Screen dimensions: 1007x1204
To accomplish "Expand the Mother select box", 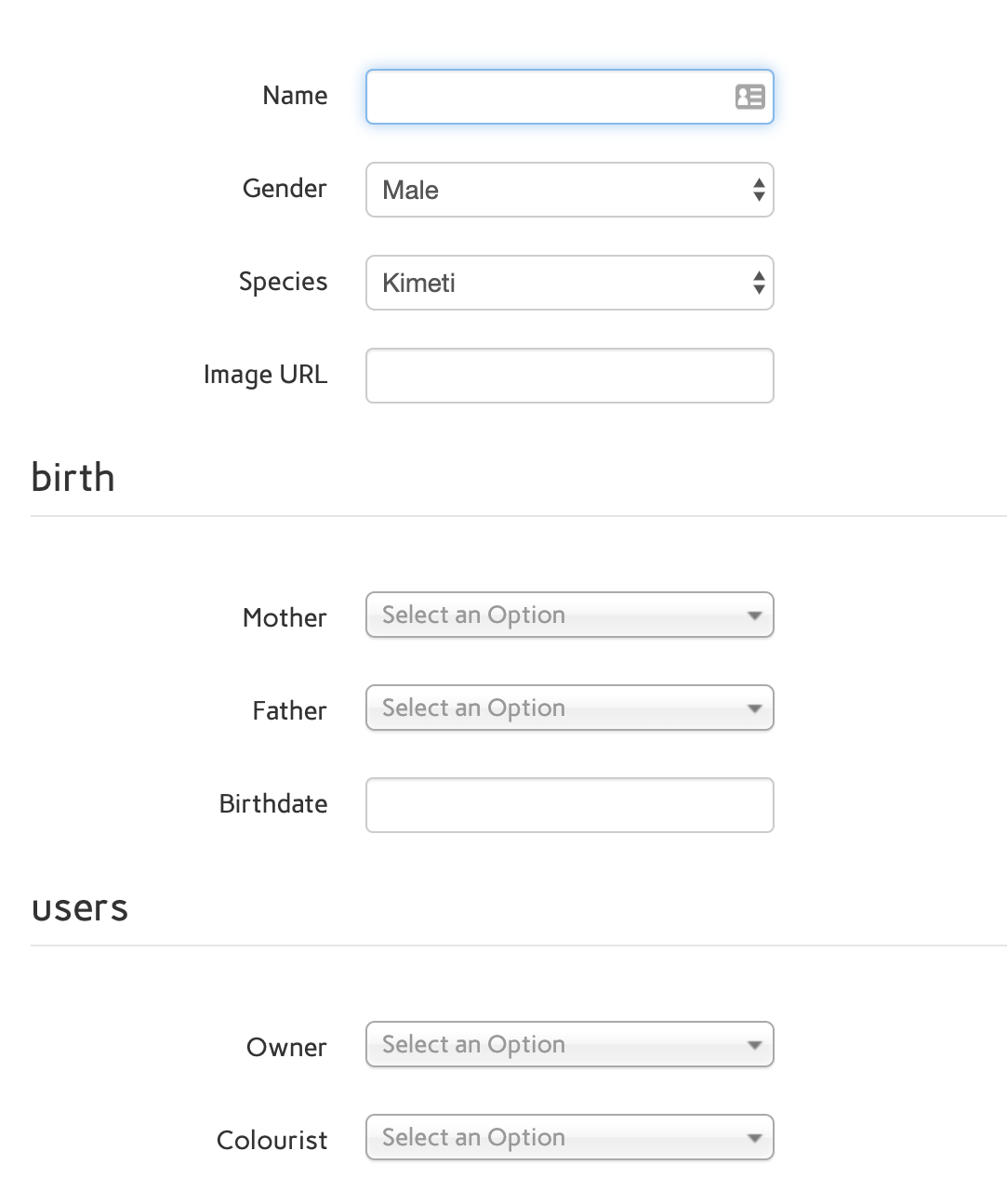I will pyautogui.click(x=569, y=615).
